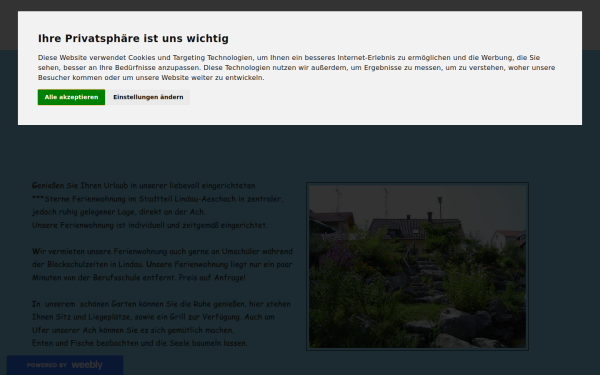Select the line Enten und Fische beobachten
The height and width of the screenshot is (375, 600).
click(140, 343)
